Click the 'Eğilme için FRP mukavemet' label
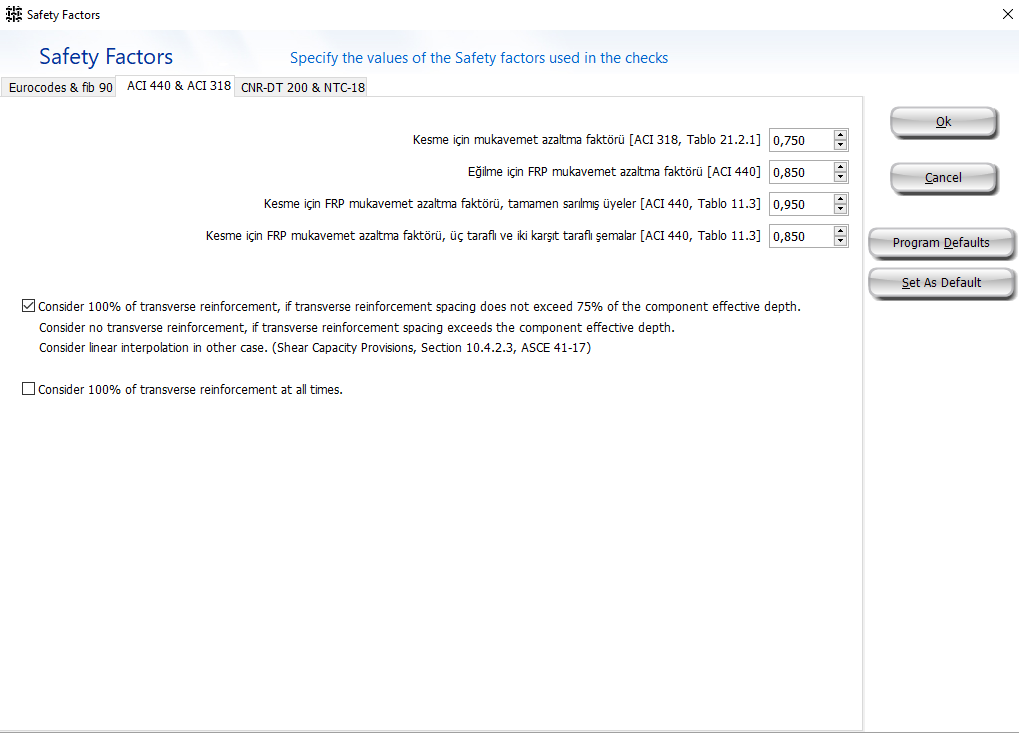 pos(614,172)
